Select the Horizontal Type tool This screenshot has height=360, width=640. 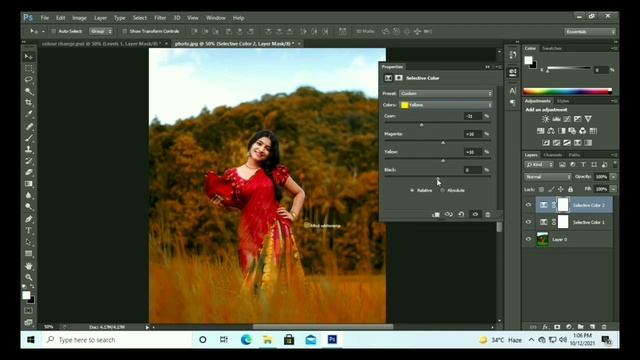29,231
